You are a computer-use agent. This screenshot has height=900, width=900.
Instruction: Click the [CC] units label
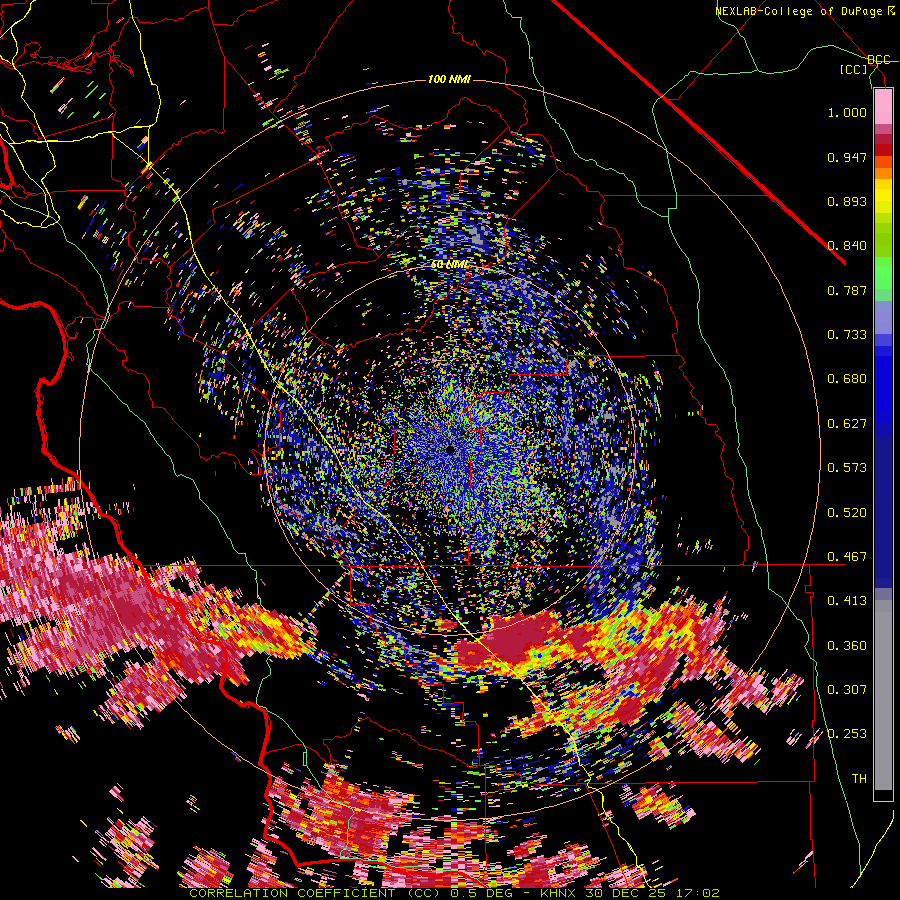(854, 70)
